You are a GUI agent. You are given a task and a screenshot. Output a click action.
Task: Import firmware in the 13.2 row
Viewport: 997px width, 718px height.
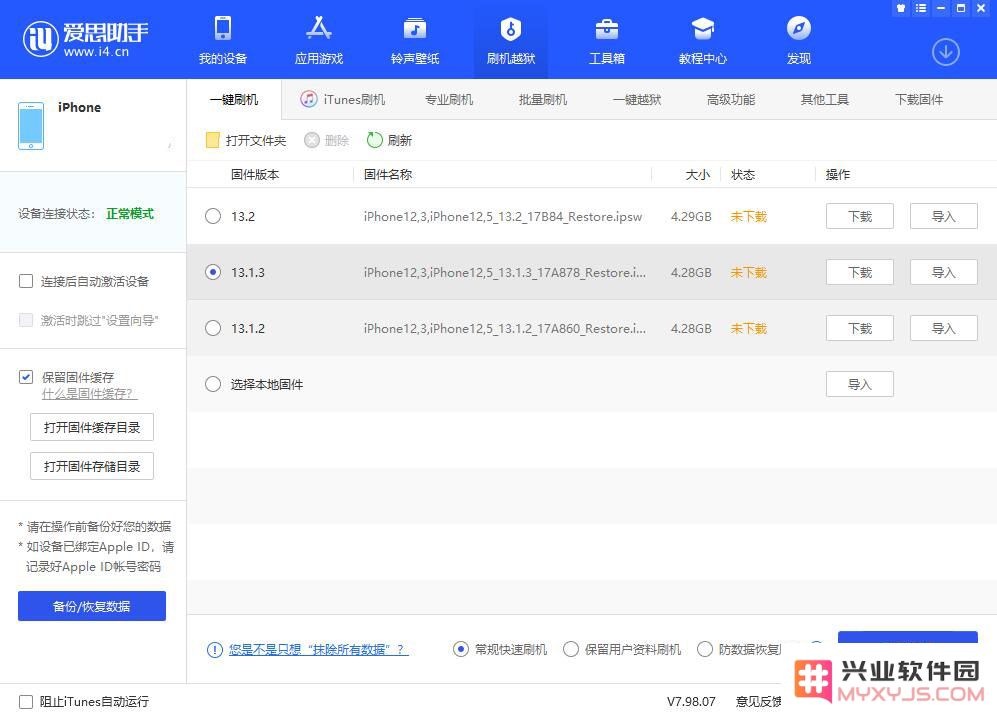point(944,216)
